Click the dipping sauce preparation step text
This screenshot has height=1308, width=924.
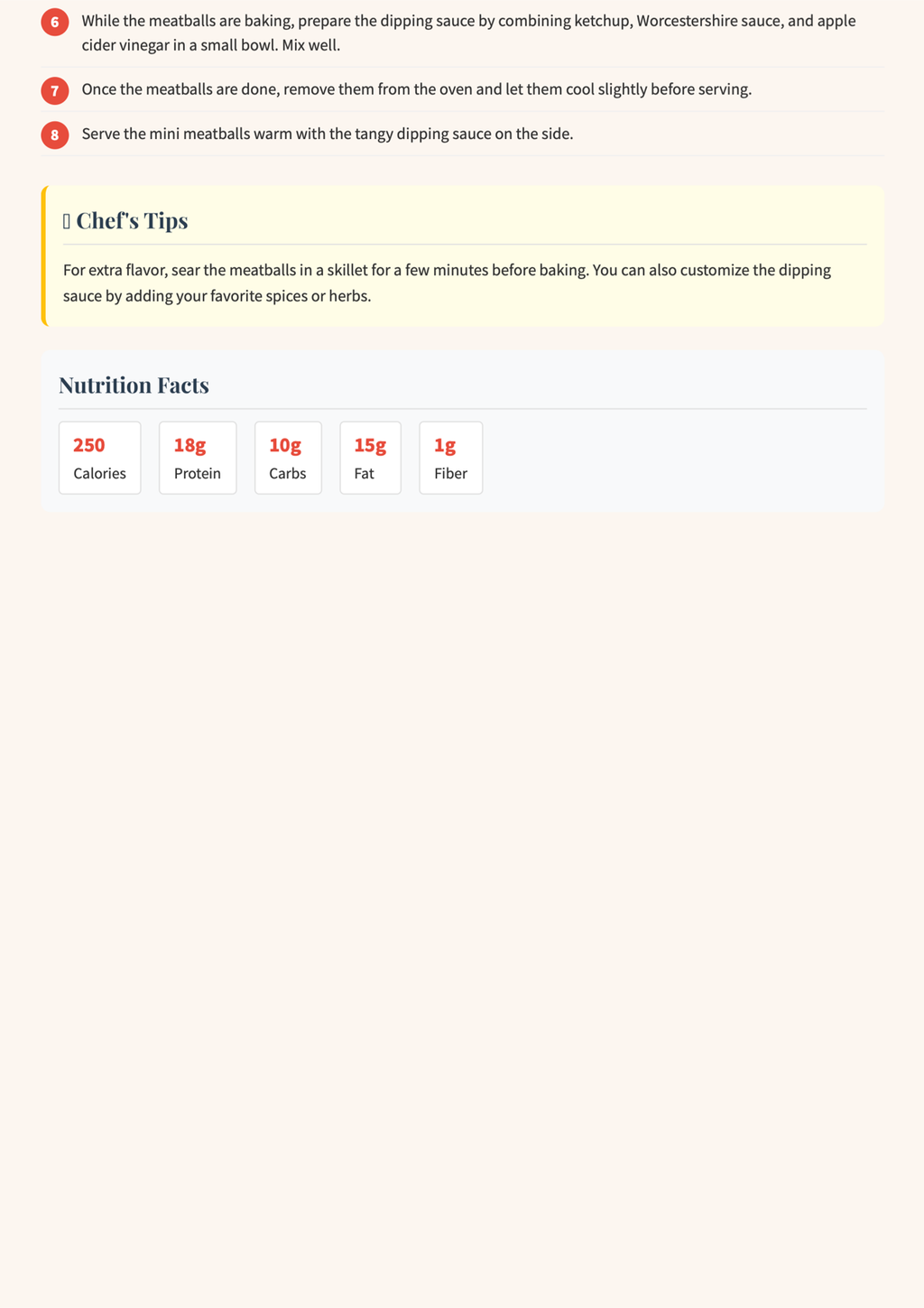(x=469, y=32)
